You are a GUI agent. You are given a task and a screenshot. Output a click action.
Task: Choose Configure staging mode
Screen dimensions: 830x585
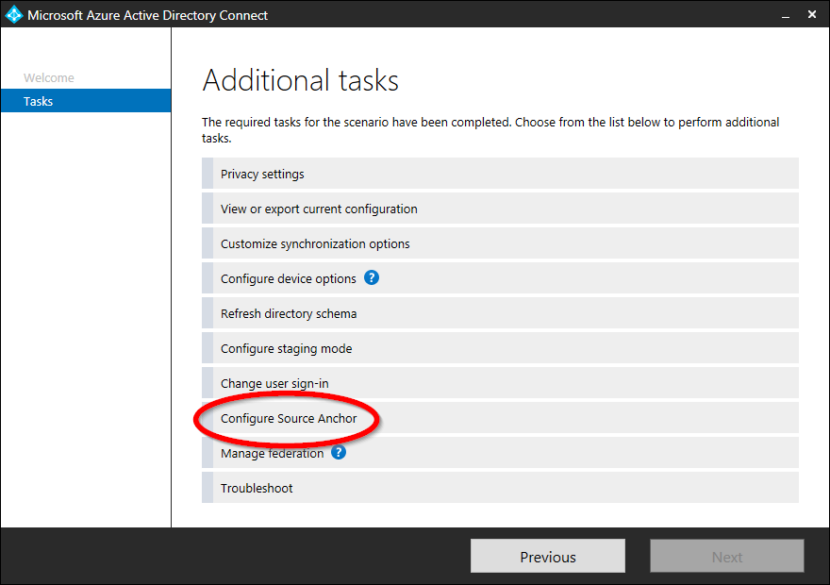(x=286, y=349)
